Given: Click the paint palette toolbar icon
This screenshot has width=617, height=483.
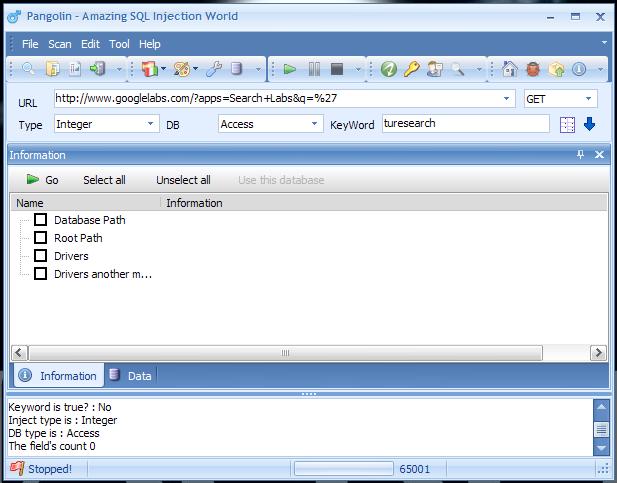Looking at the screenshot, I should [182, 69].
